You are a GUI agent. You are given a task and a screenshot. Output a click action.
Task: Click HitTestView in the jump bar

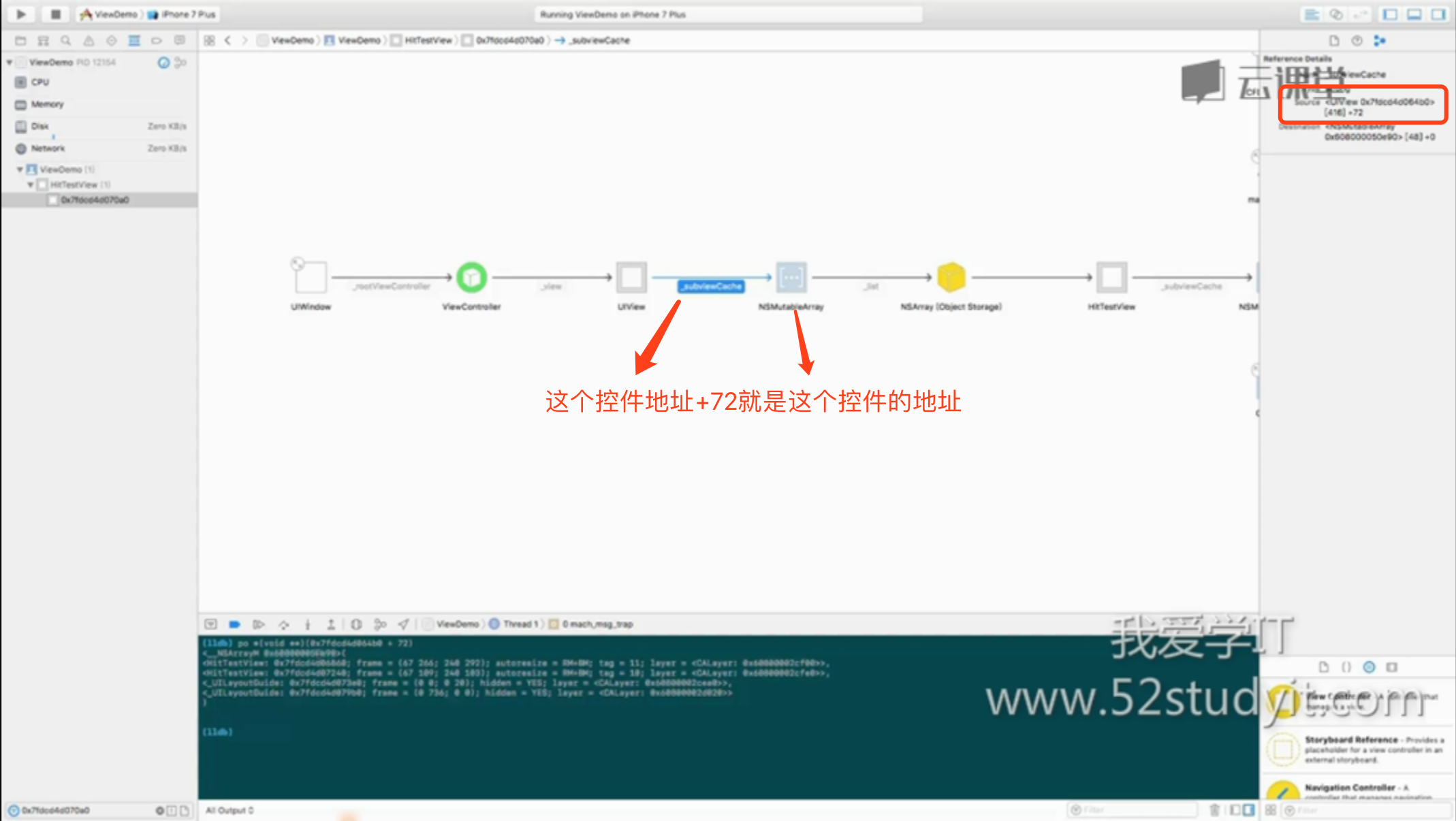pos(422,41)
